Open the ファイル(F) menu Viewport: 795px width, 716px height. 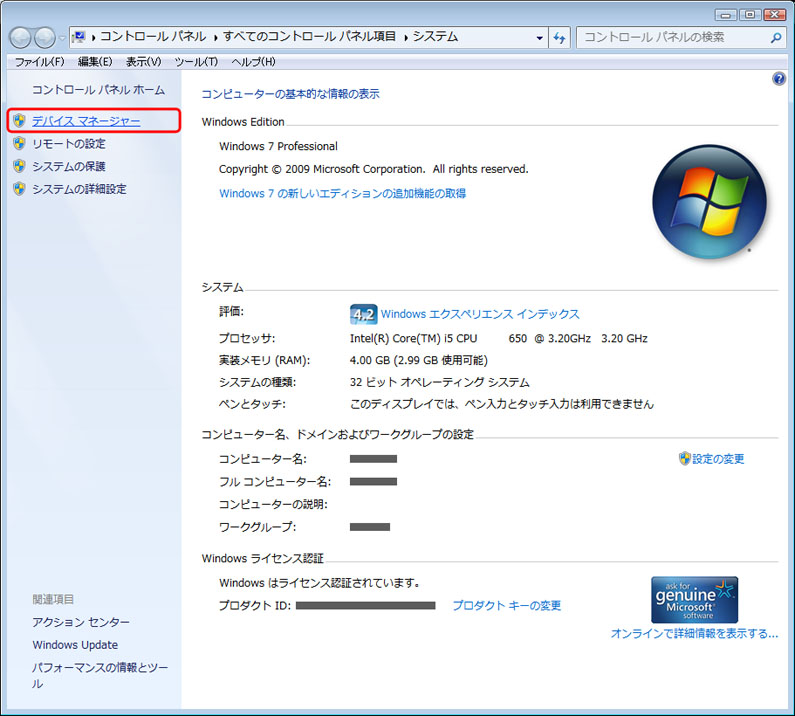tap(40, 62)
